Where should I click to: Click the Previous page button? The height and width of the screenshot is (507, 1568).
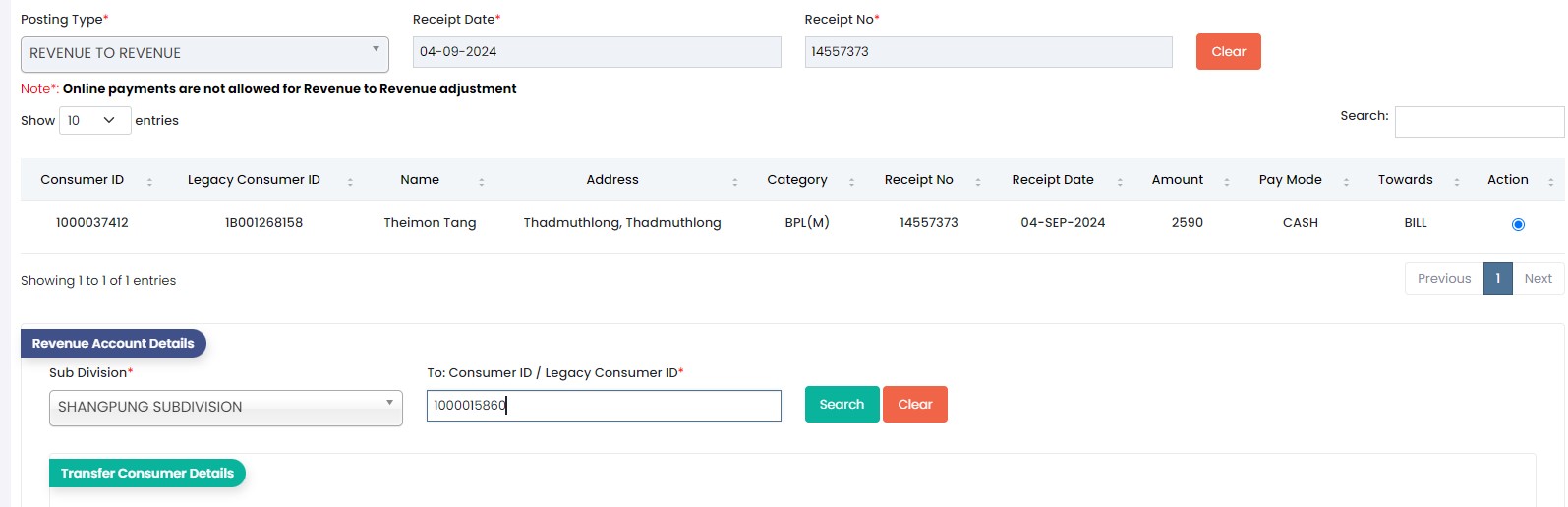1444,279
